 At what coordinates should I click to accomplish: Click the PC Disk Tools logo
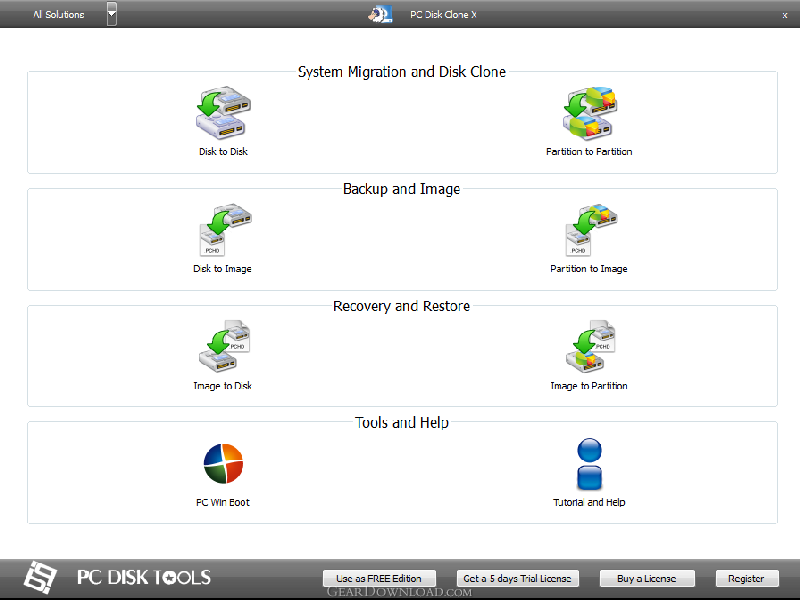click(x=117, y=577)
